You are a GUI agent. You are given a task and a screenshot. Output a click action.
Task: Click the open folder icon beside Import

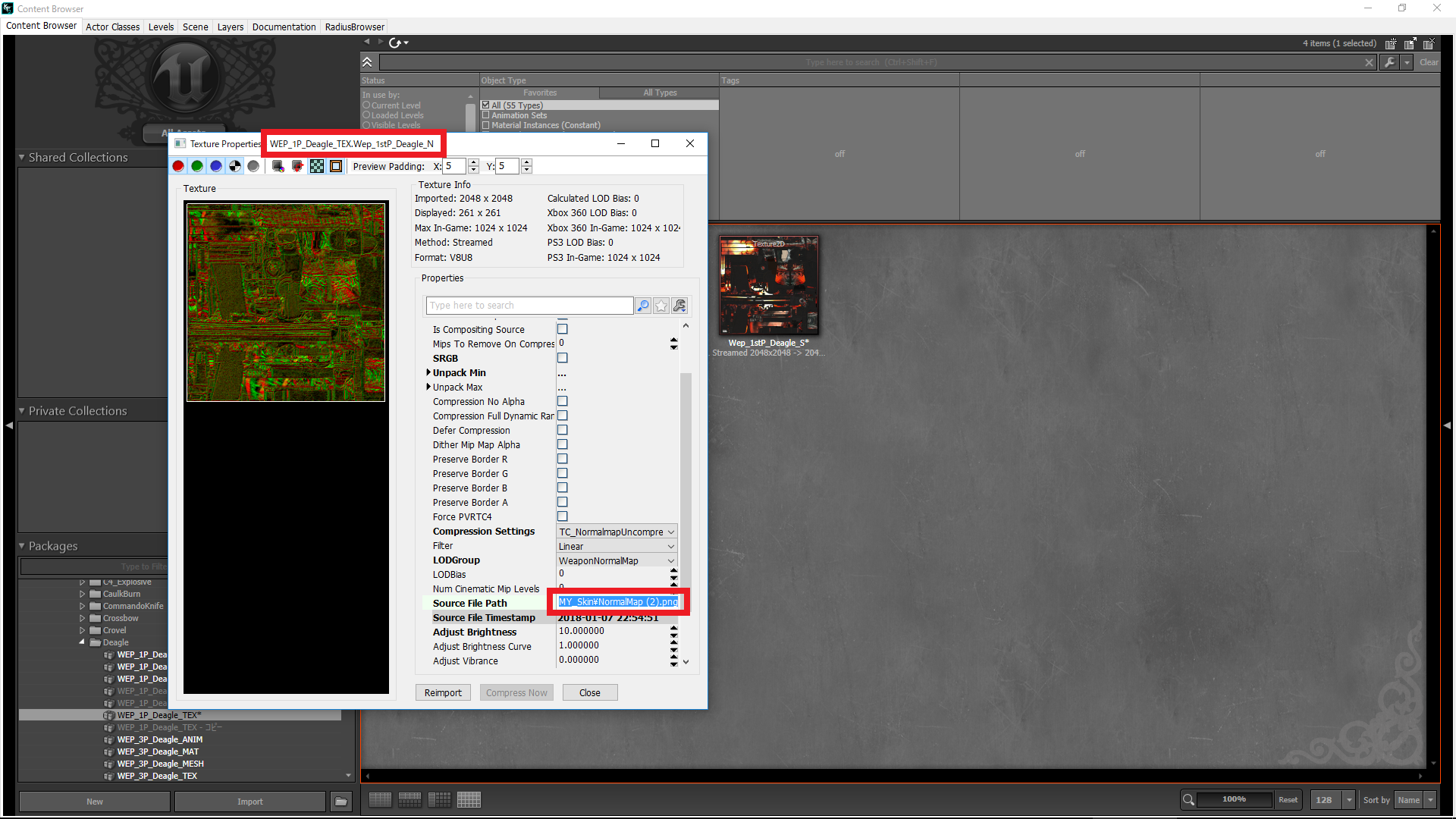(341, 802)
